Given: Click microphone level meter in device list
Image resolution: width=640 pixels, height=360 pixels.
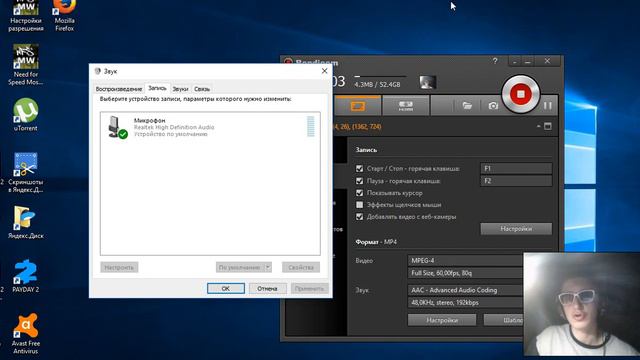Looking at the screenshot, I should 311,126.
